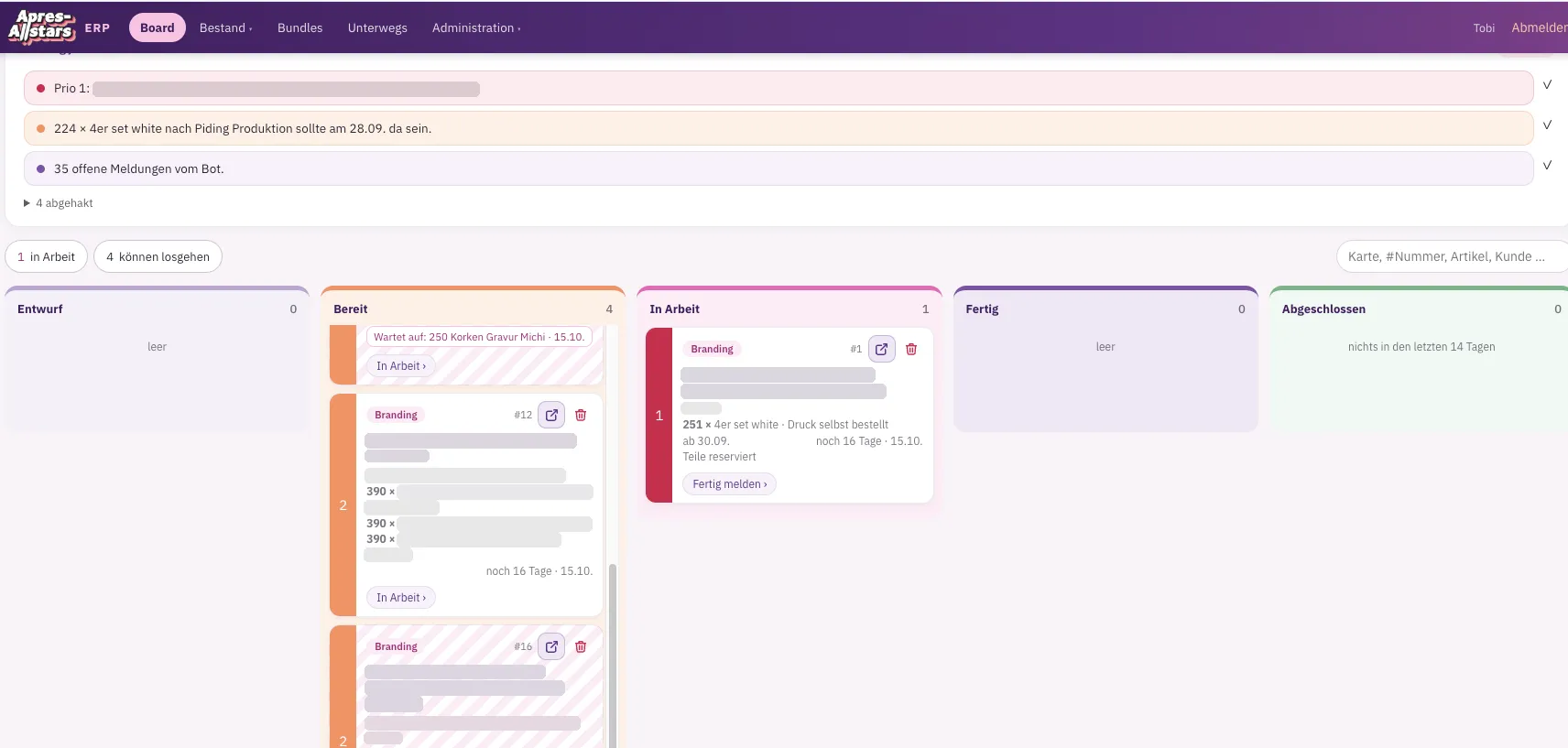Image resolution: width=1568 pixels, height=748 pixels.
Task: Click In Arbeit button on card #12
Action: [x=401, y=598]
